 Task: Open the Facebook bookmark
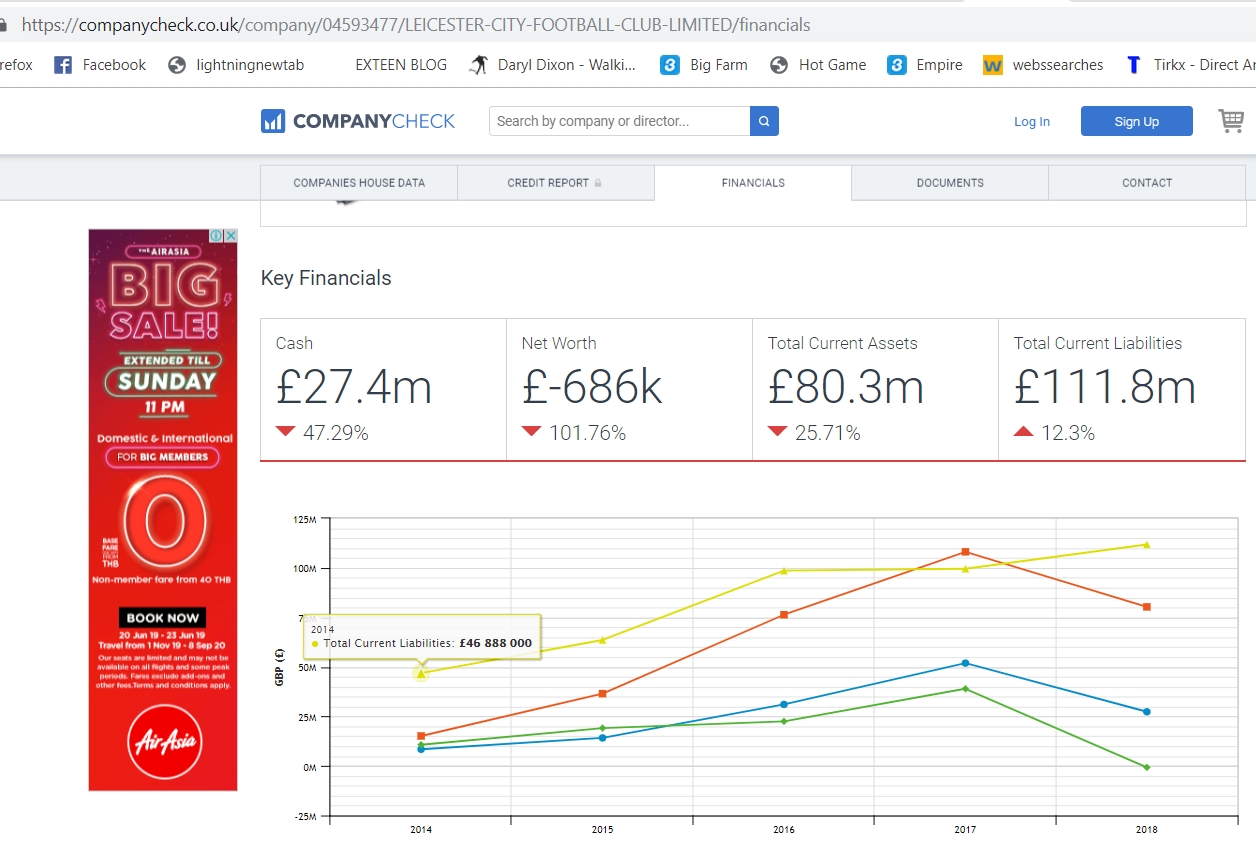tap(100, 65)
